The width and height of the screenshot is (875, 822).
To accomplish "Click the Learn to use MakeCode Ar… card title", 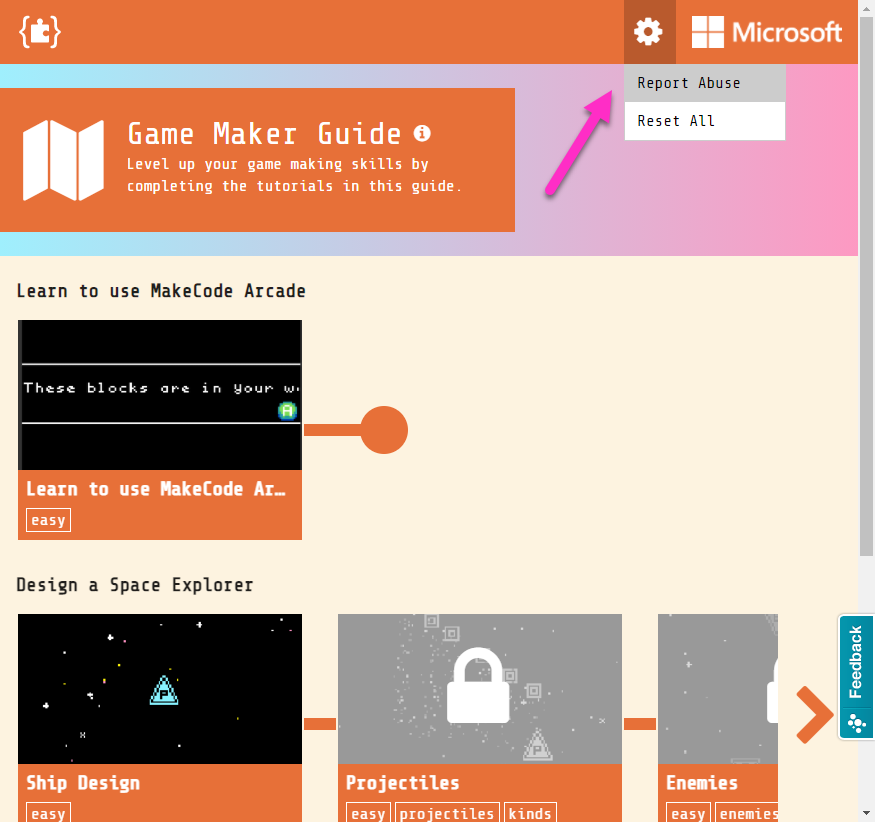I will pos(156,489).
